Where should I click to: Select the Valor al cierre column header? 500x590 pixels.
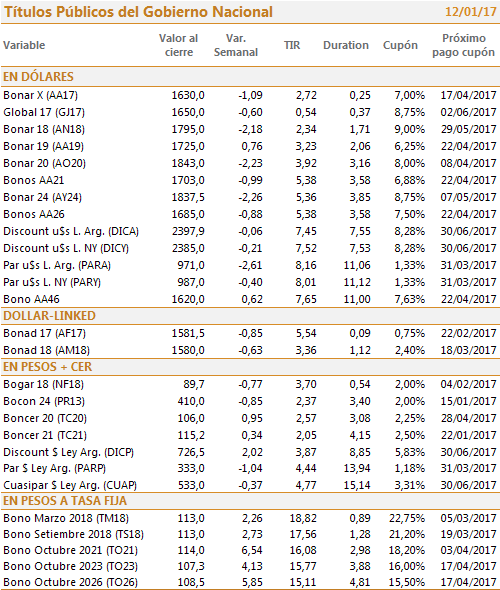(x=178, y=45)
